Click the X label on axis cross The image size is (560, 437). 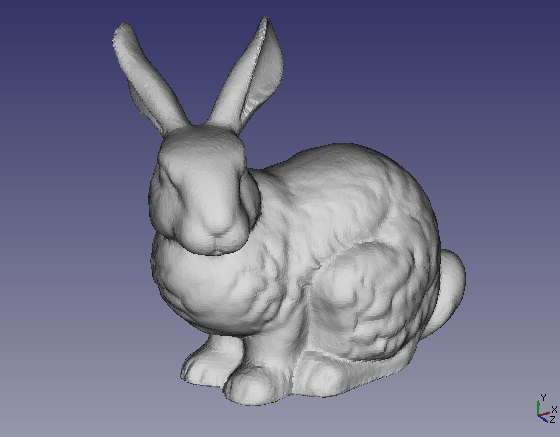click(x=554, y=410)
